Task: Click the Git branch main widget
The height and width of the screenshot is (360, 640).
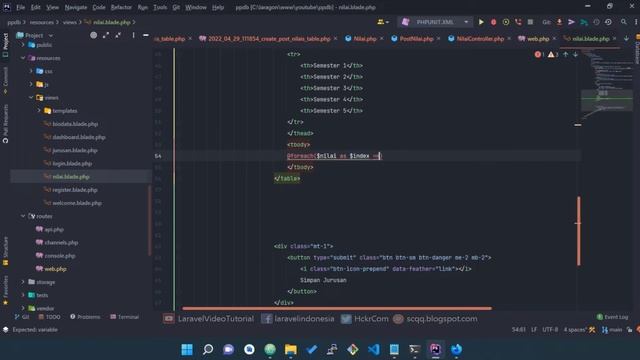Action: pyautogui.click(x=612, y=330)
